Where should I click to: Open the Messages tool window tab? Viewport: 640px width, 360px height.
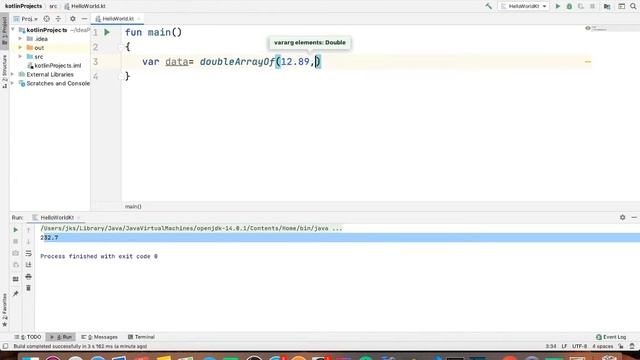pyautogui.click(x=99, y=337)
